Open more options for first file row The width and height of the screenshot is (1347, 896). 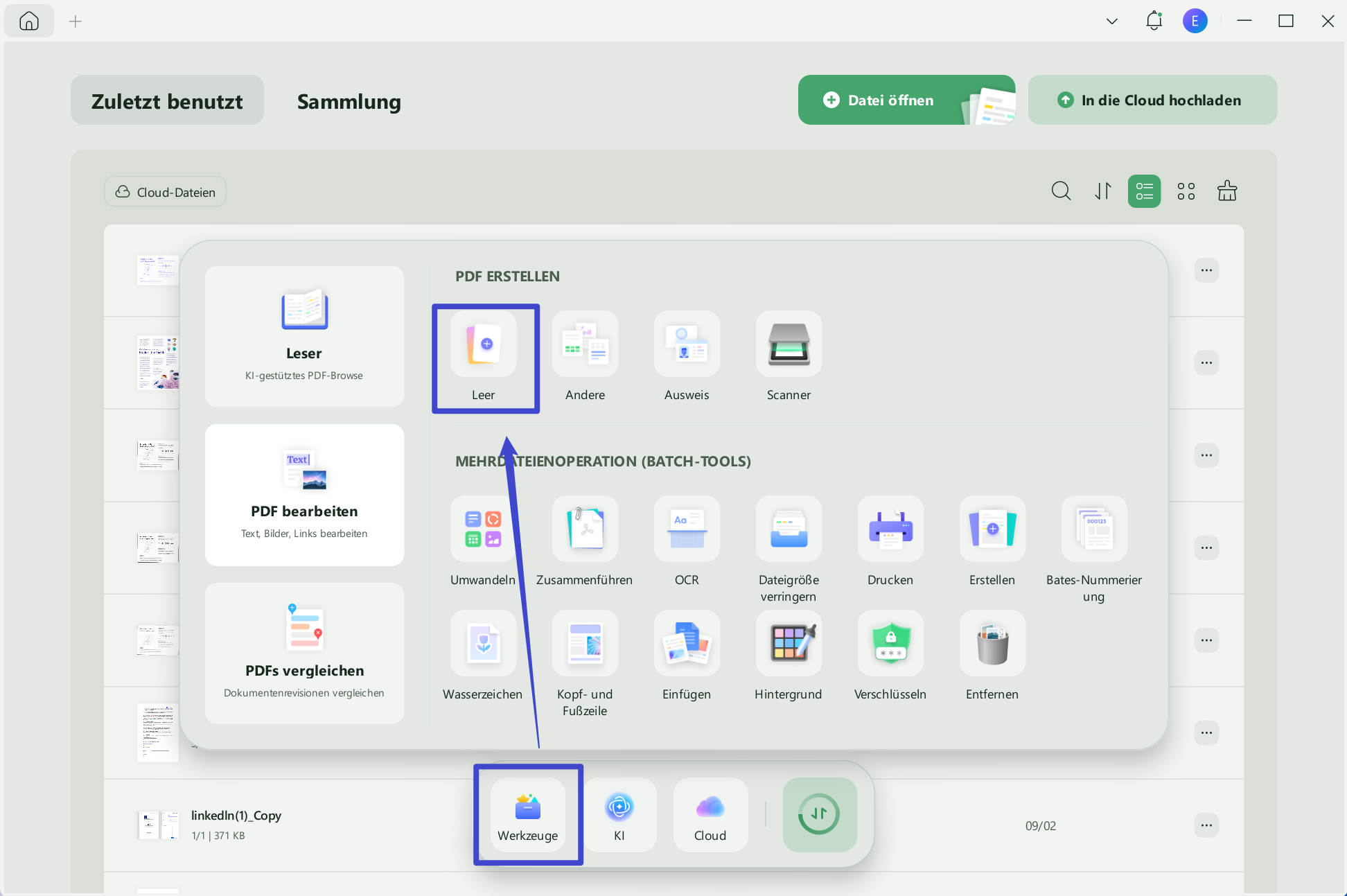point(1206,270)
